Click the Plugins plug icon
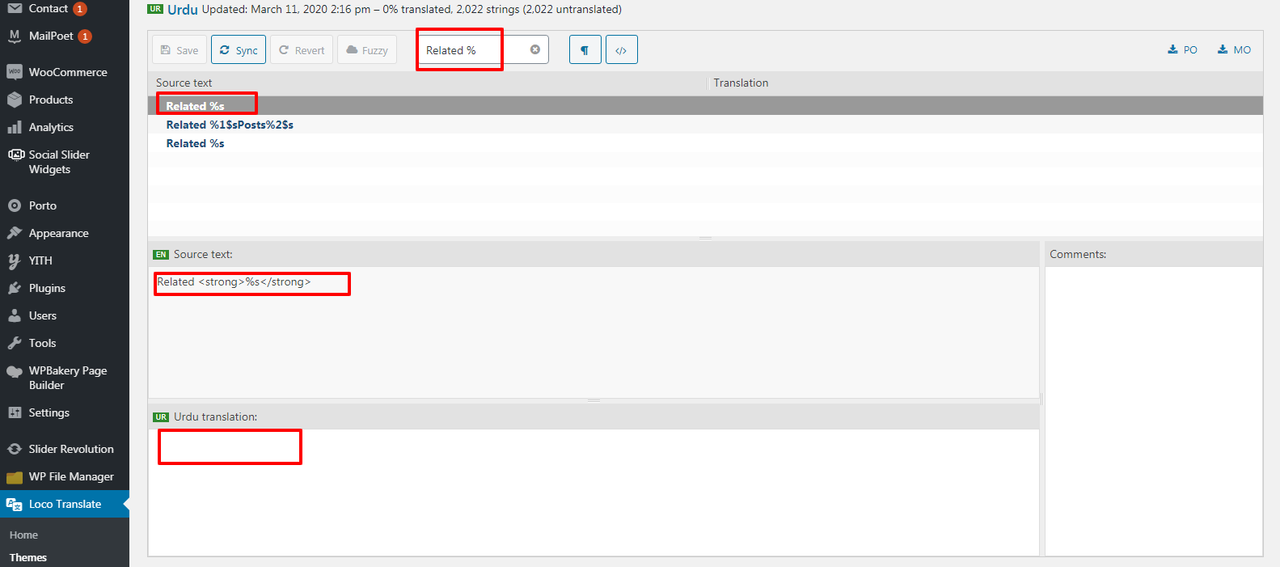The width and height of the screenshot is (1280, 567). [x=14, y=288]
